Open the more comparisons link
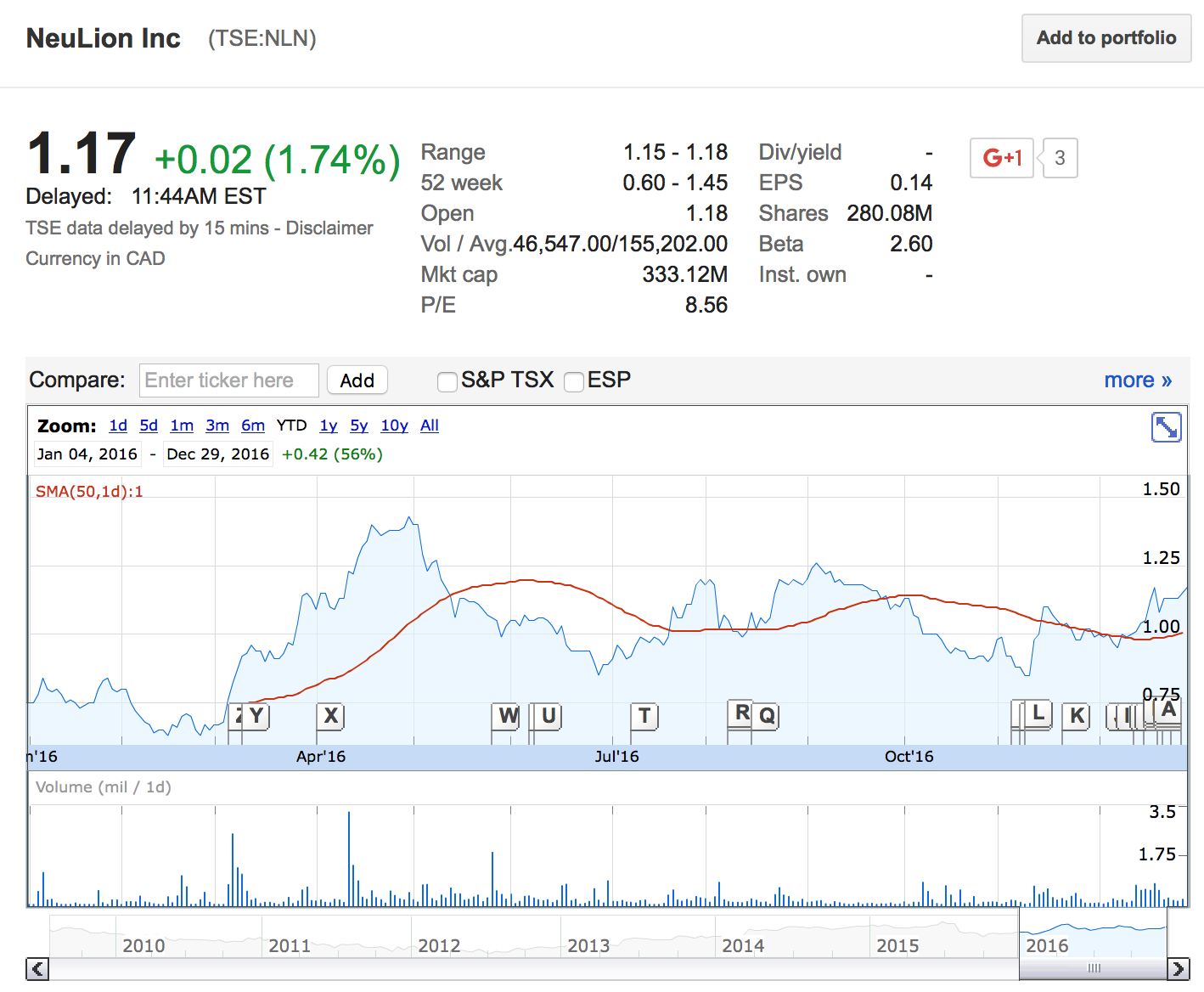Image resolution: width=1204 pixels, height=992 pixels. pyautogui.click(x=1138, y=380)
